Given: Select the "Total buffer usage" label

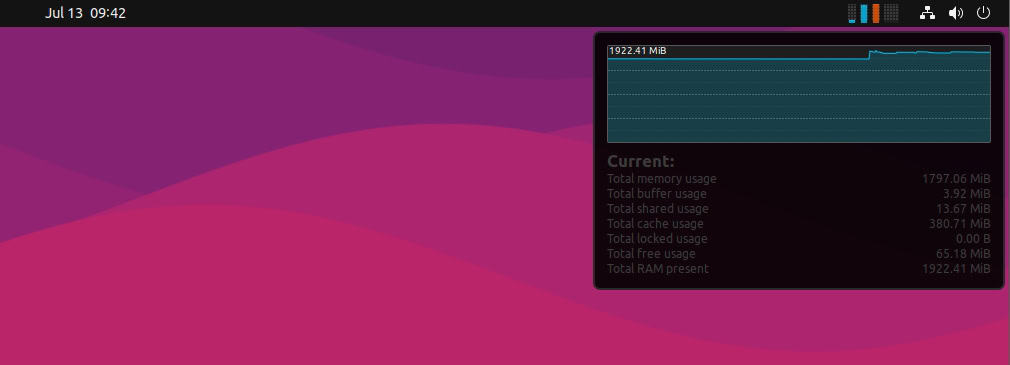Looking at the screenshot, I should (657, 194).
